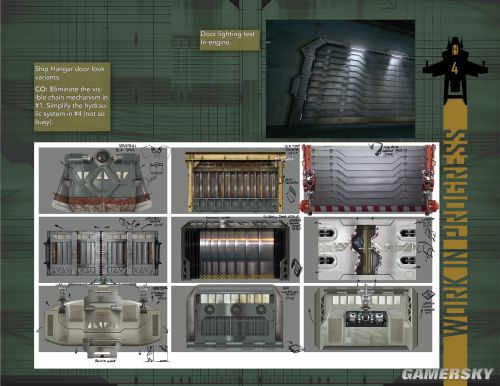Click the dimension sketch below bottom-left door

pos(157,354)
